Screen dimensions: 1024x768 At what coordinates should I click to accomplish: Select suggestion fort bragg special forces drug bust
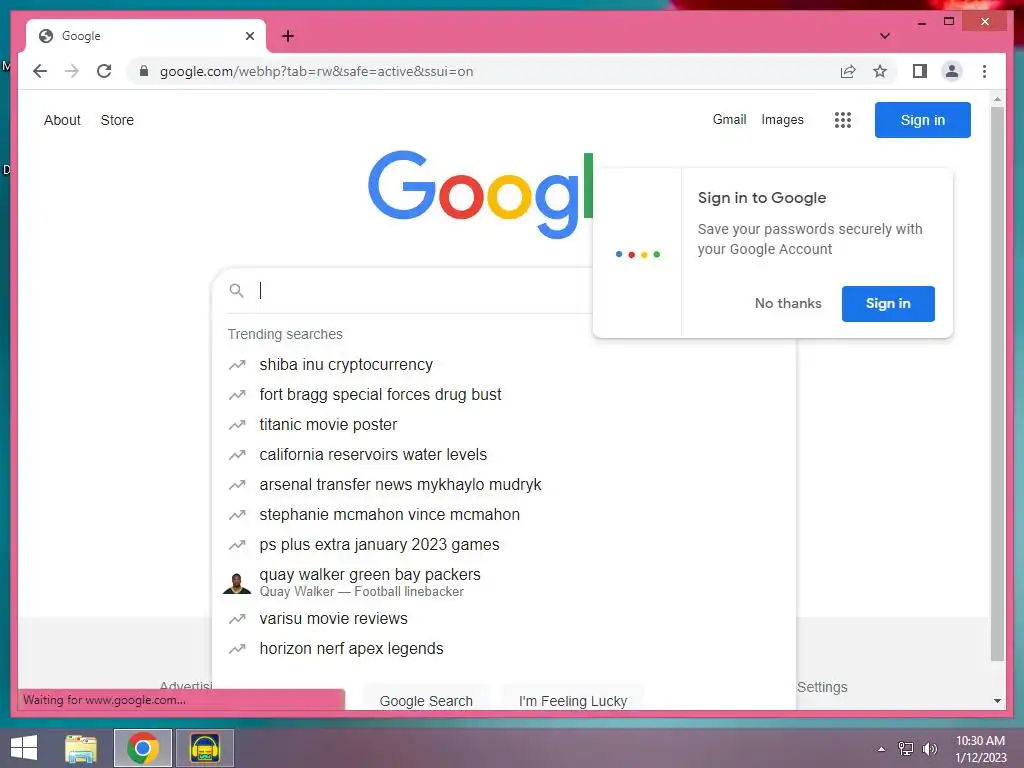504,394
